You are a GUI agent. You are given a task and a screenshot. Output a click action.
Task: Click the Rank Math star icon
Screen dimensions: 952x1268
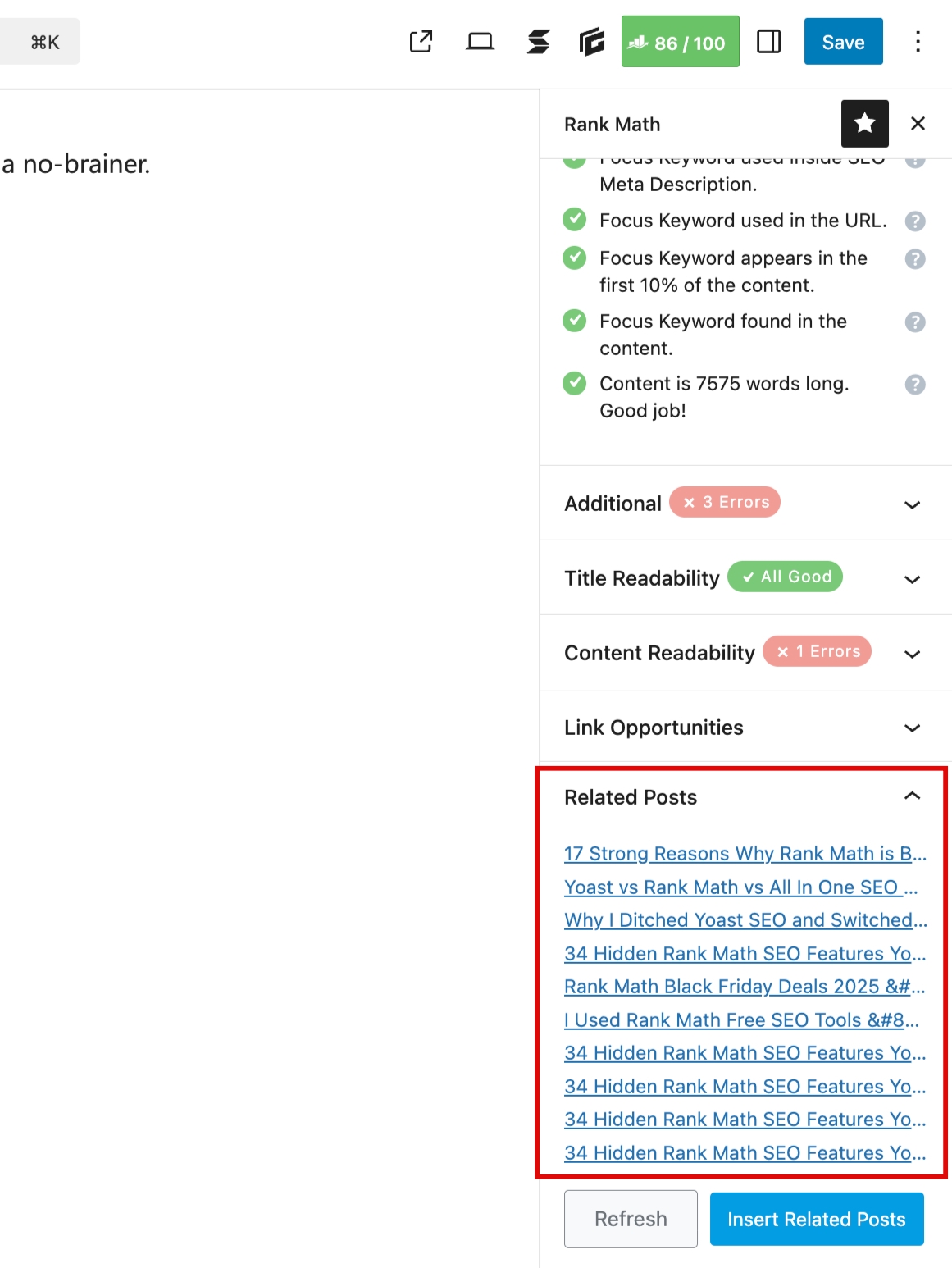pyautogui.click(x=864, y=123)
